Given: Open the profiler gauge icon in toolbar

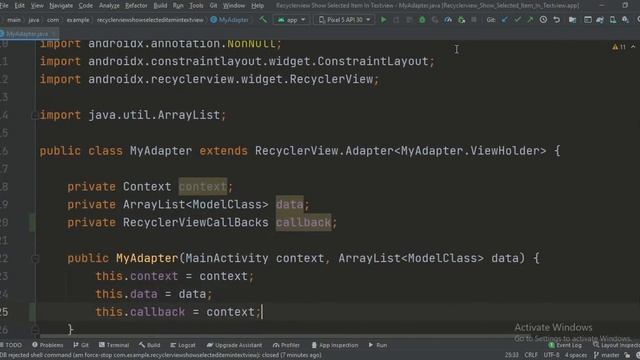Looking at the screenshot, I should (x=448, y=20).
